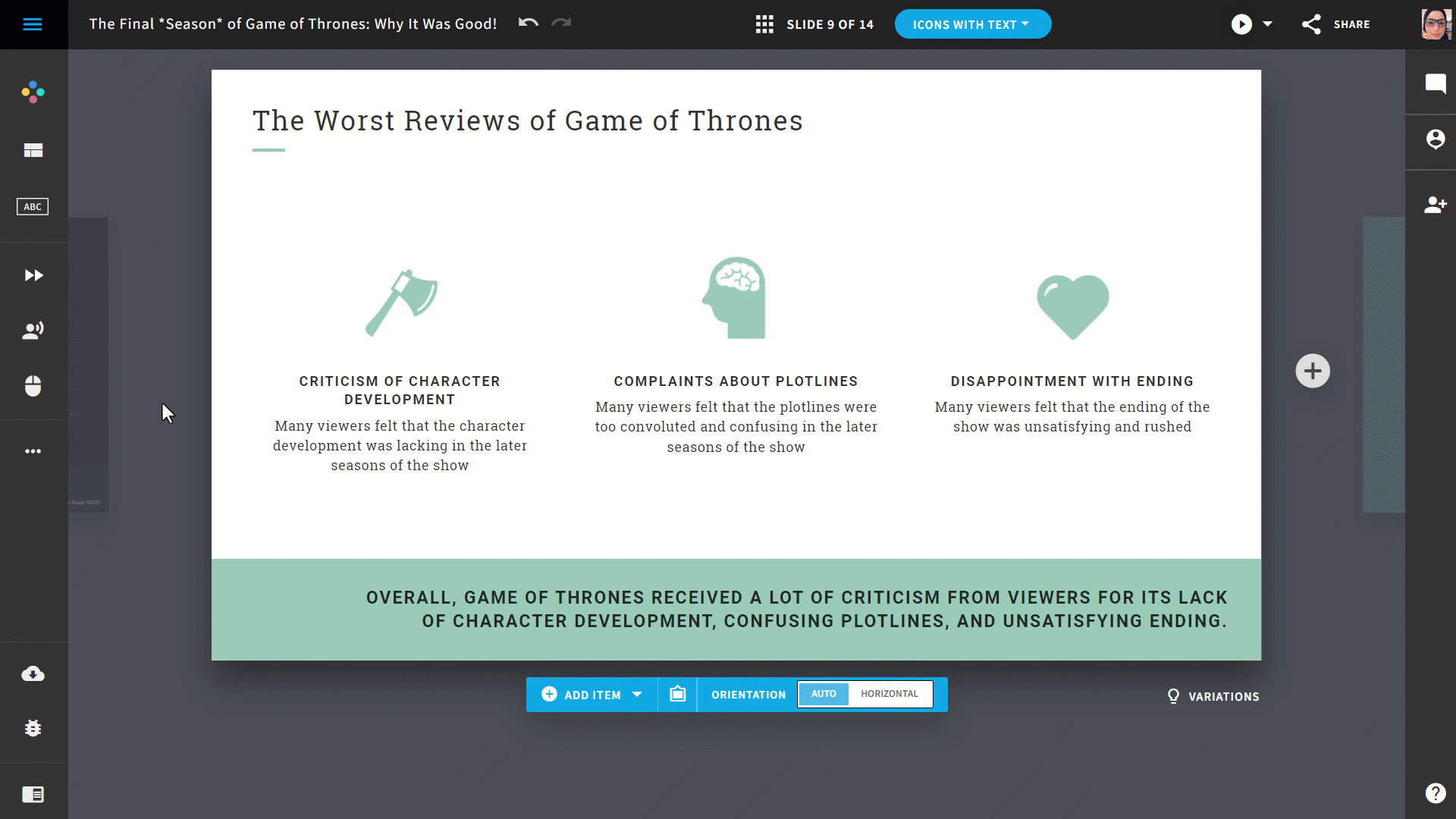Open the account circle icon in right panel
1456x819 pixels.
point(1435,140)
